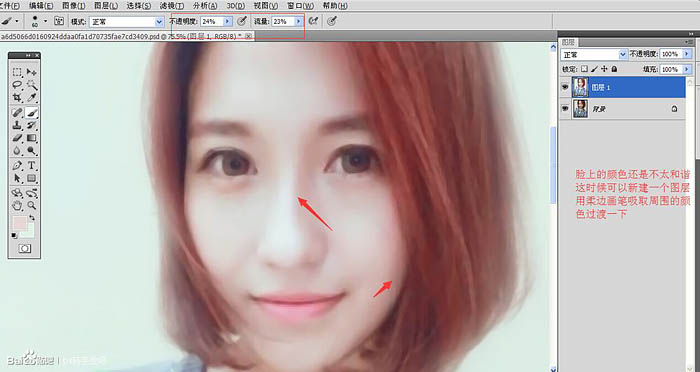Select the Rectangular Marquee tool
700x372 pixels.
pyautogui.click(x=17, y=71)
